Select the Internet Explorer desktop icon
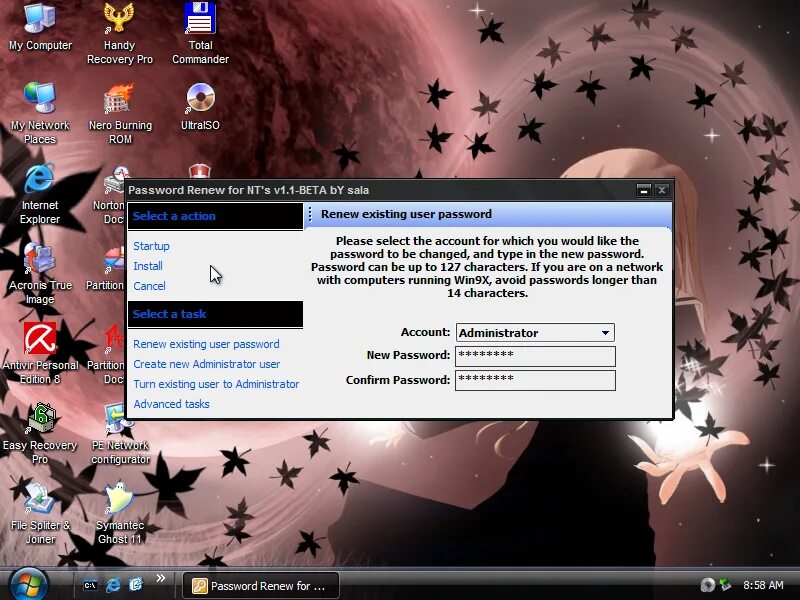 [x=40, y=194]
